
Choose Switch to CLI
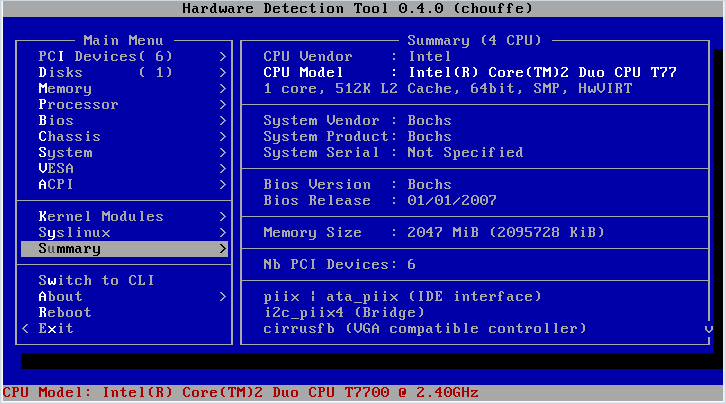124,280
